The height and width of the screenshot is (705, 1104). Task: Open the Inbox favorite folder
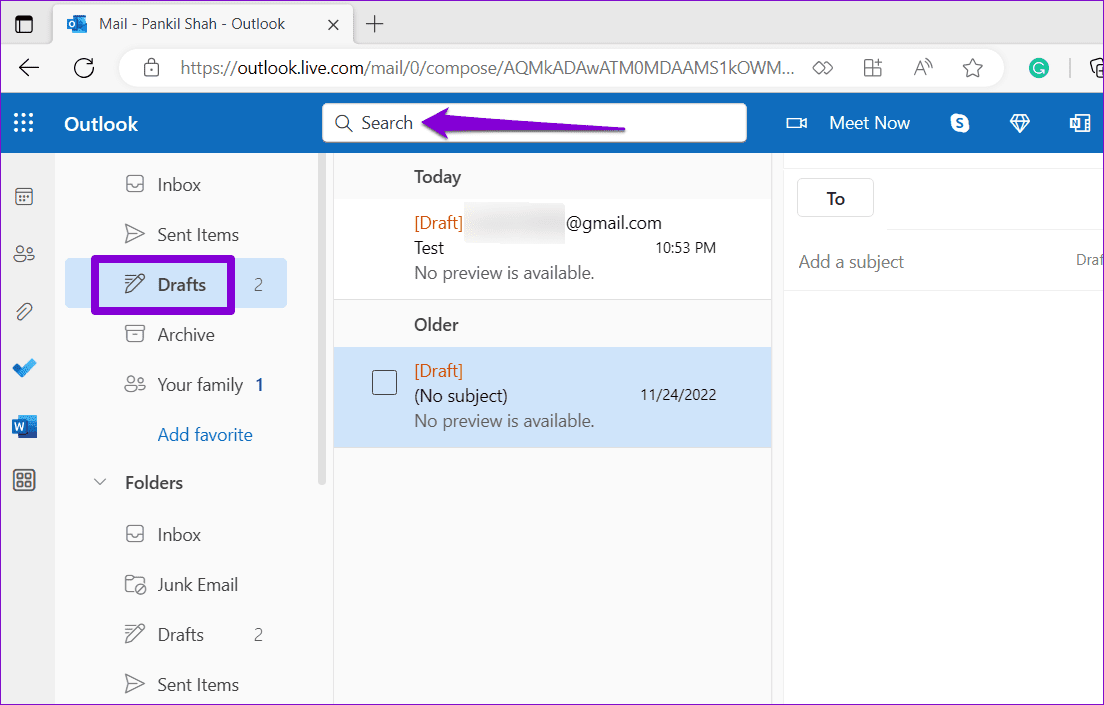click(176, 185)
